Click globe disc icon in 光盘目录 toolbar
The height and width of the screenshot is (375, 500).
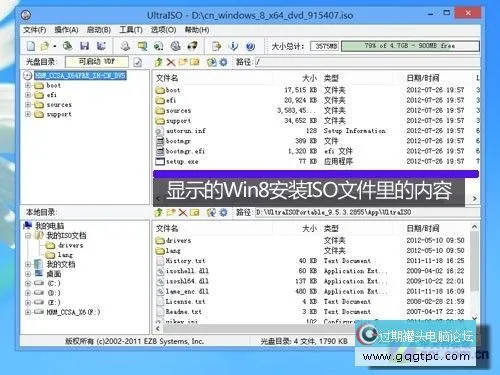[211, 62]
